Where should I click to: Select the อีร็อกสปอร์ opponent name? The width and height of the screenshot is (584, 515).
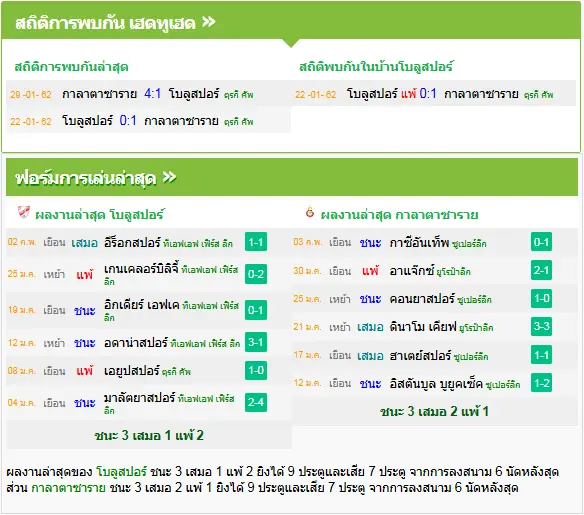[x=132, y=242]
